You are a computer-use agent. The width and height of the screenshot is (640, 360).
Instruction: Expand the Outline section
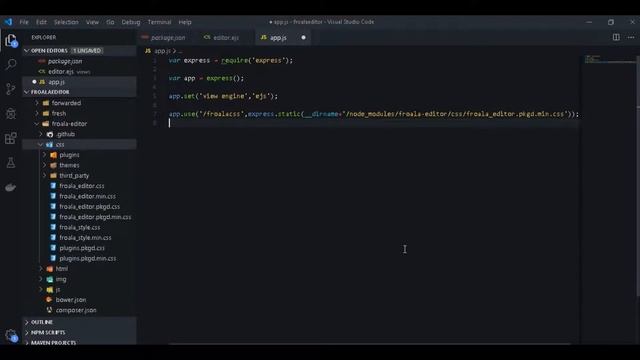[x=79, y=322]
